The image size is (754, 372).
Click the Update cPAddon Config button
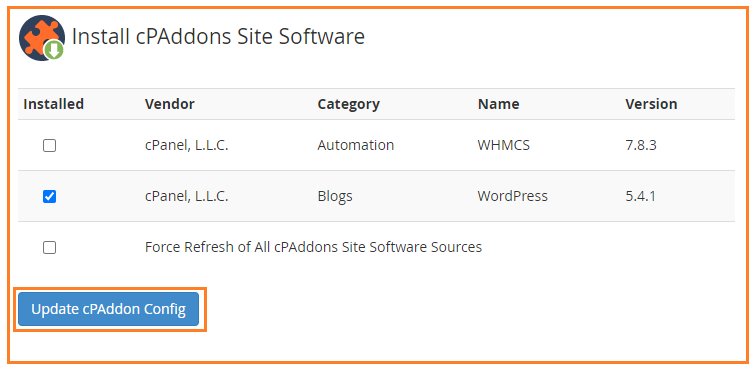coord(108,309)
